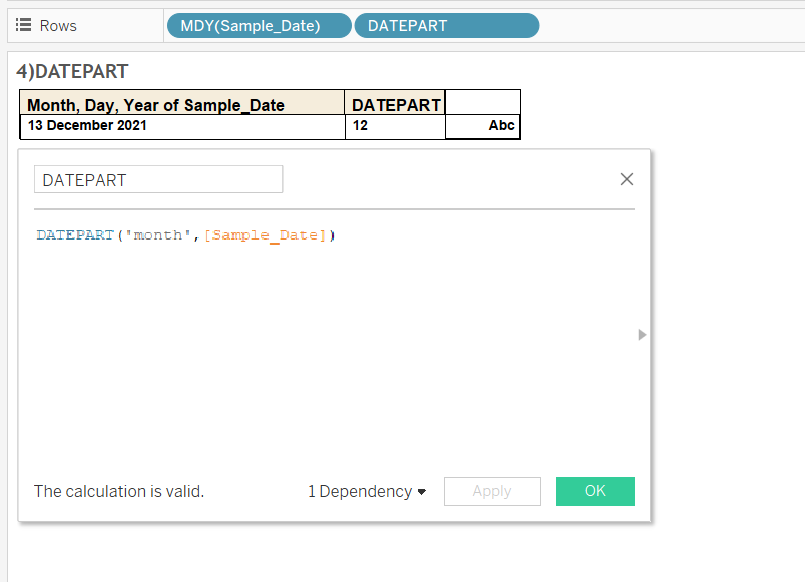Expand the function reference arrow

642,335
